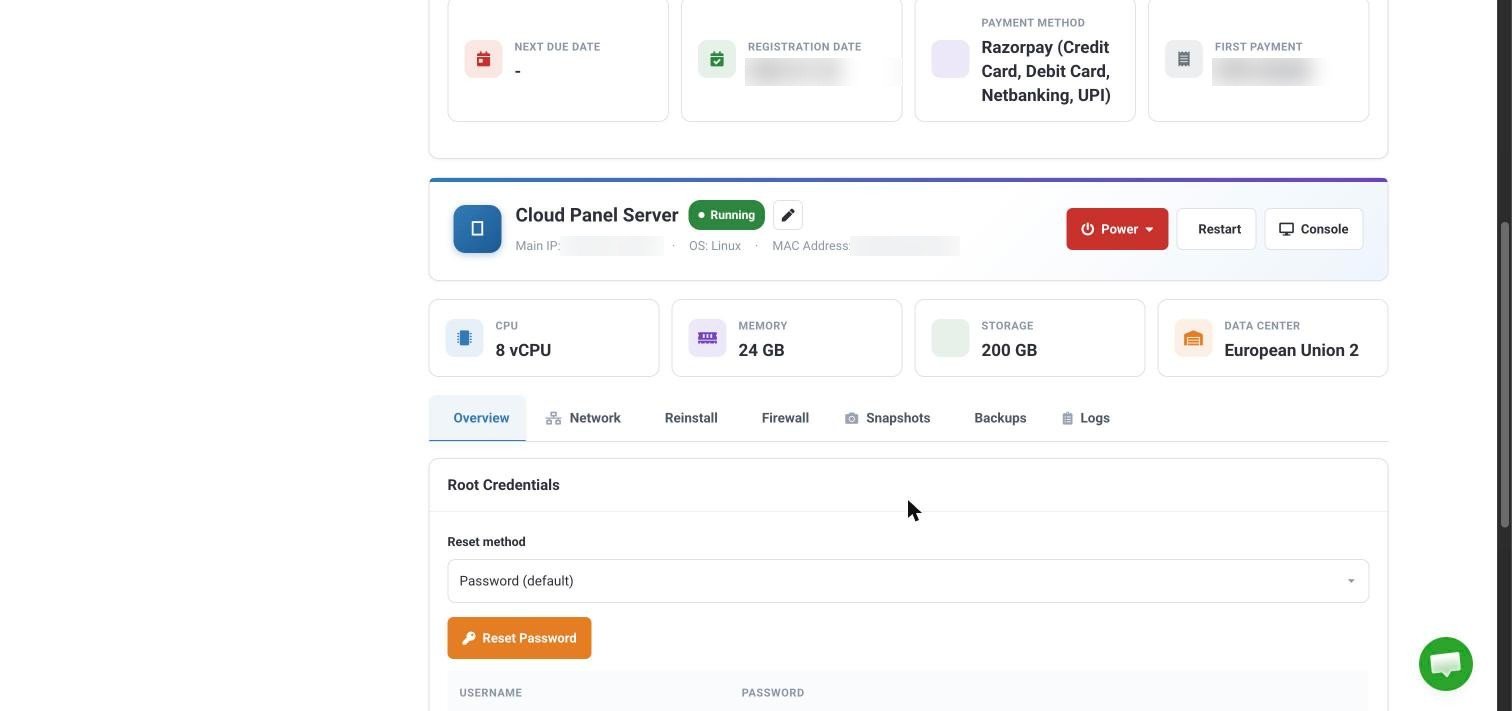This screenshot has width=1512, height=711.
Task: Click the 8 vCPU value
Action: pyautogui.click(x=523, y=350)
